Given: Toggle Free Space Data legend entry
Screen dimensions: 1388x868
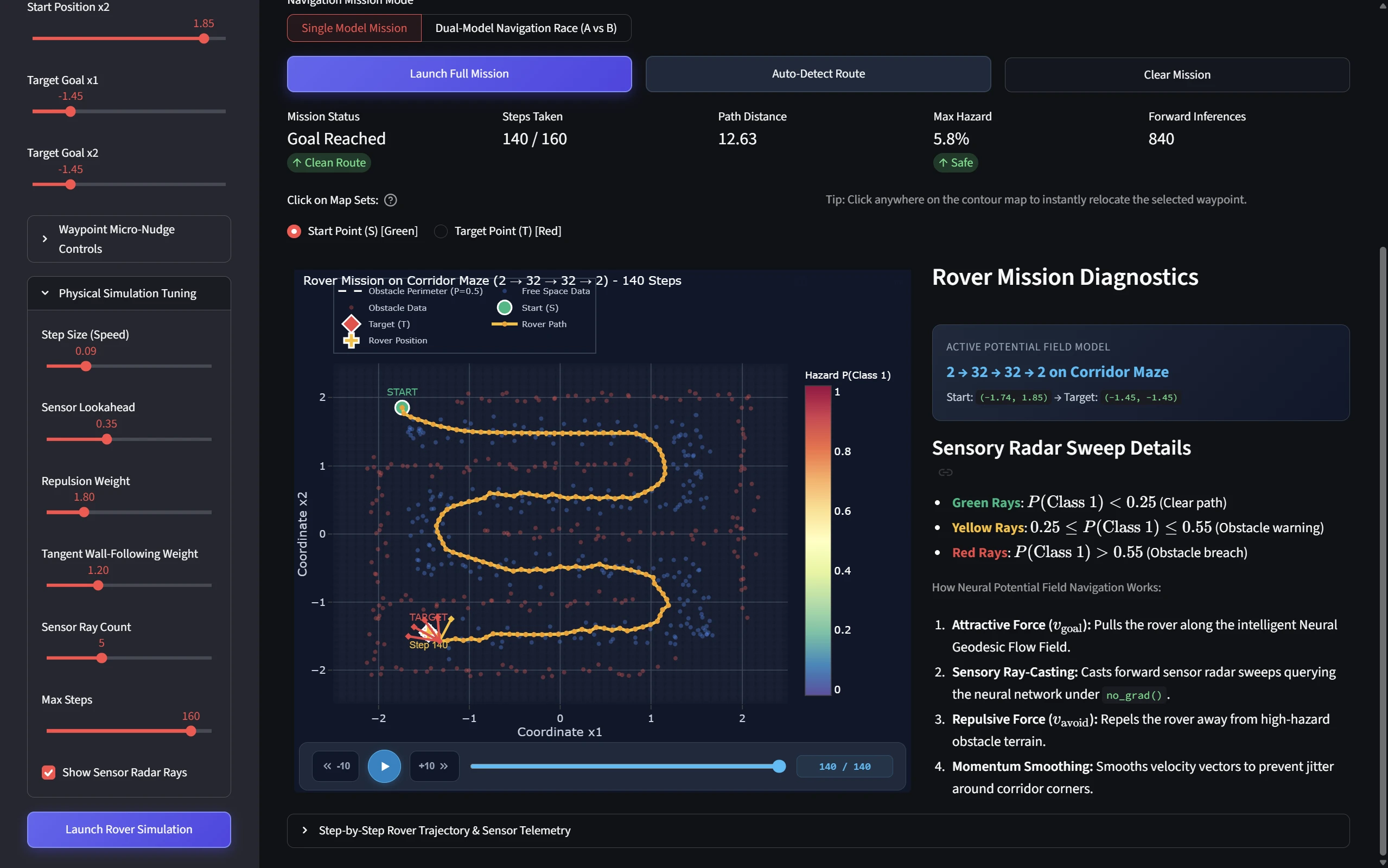Looking at the screenshot, I should pyautogui.click(x=545, y=292).
